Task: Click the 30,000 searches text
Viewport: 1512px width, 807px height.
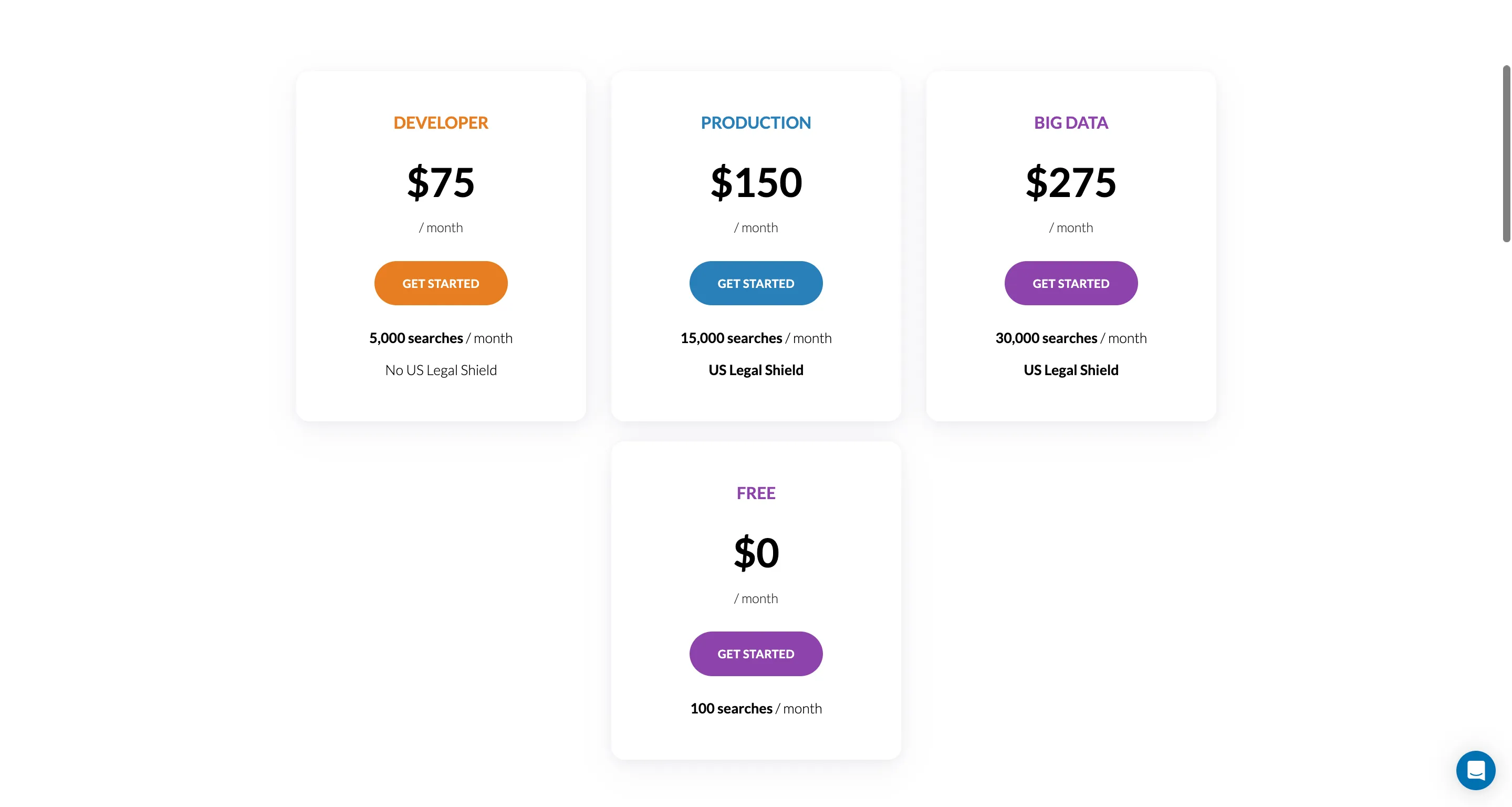Action: [1047, 338]
